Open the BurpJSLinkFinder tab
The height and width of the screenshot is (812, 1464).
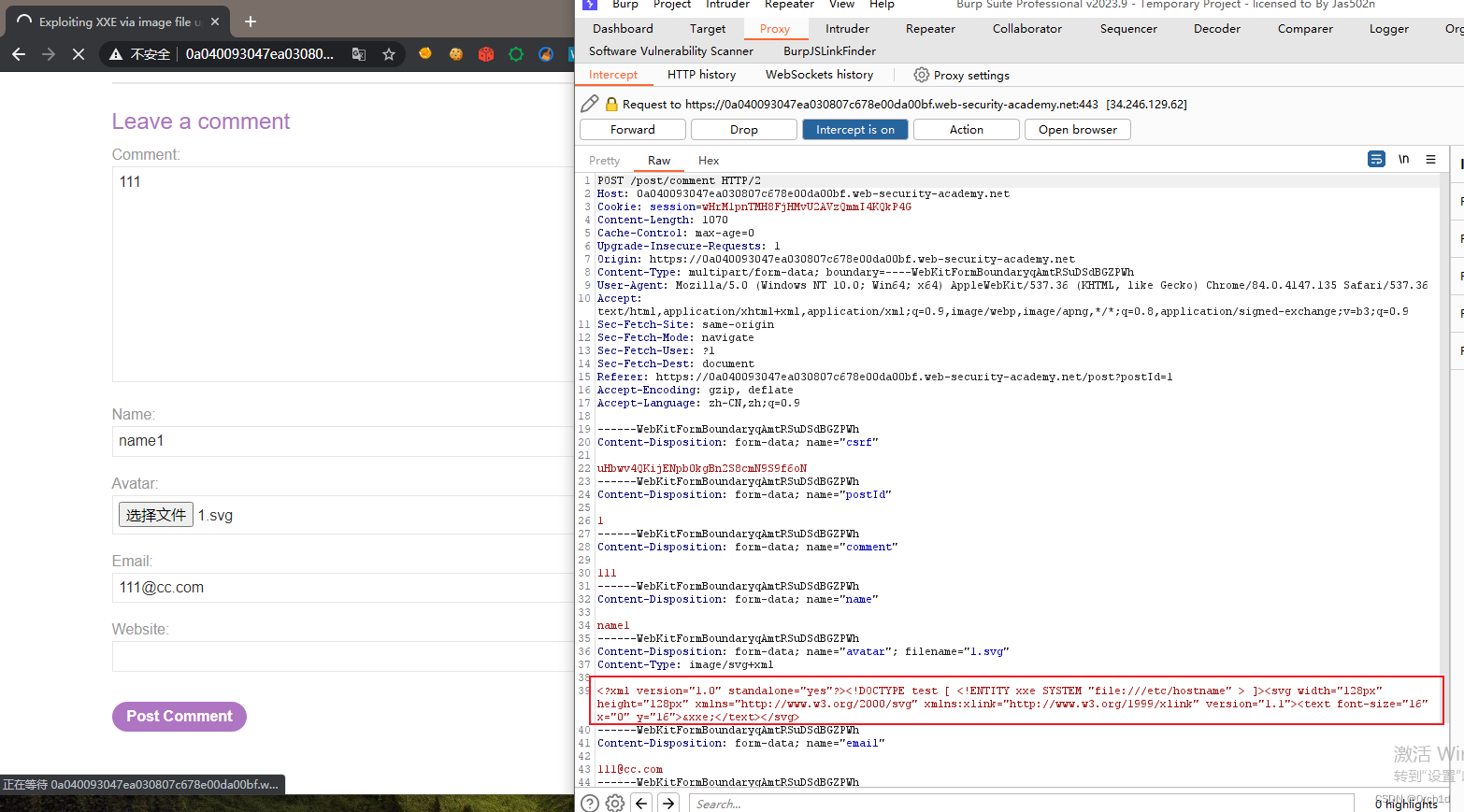coord(830,51)
